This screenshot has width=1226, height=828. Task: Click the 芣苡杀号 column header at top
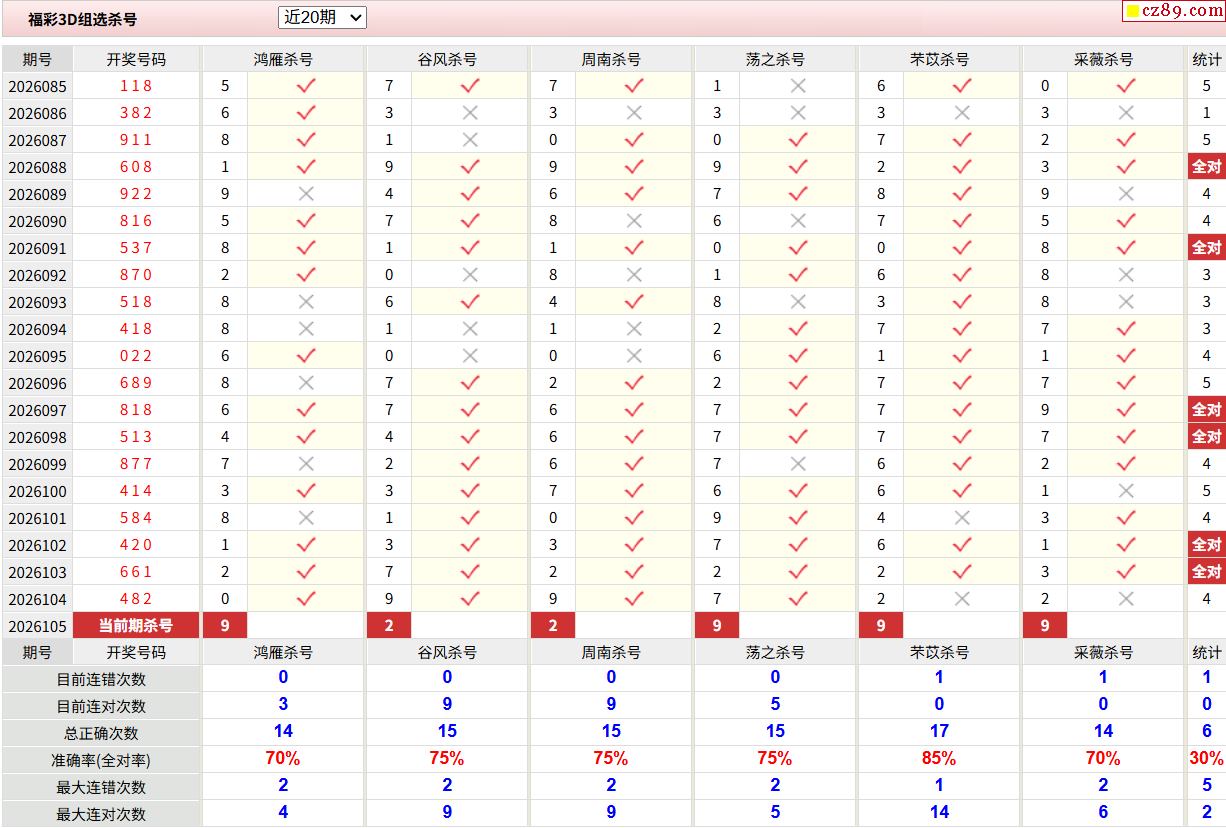coord(939,59)
